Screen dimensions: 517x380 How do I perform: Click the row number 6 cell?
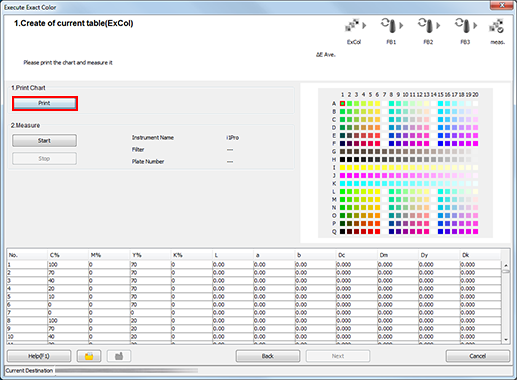click(x=27, y=305)
